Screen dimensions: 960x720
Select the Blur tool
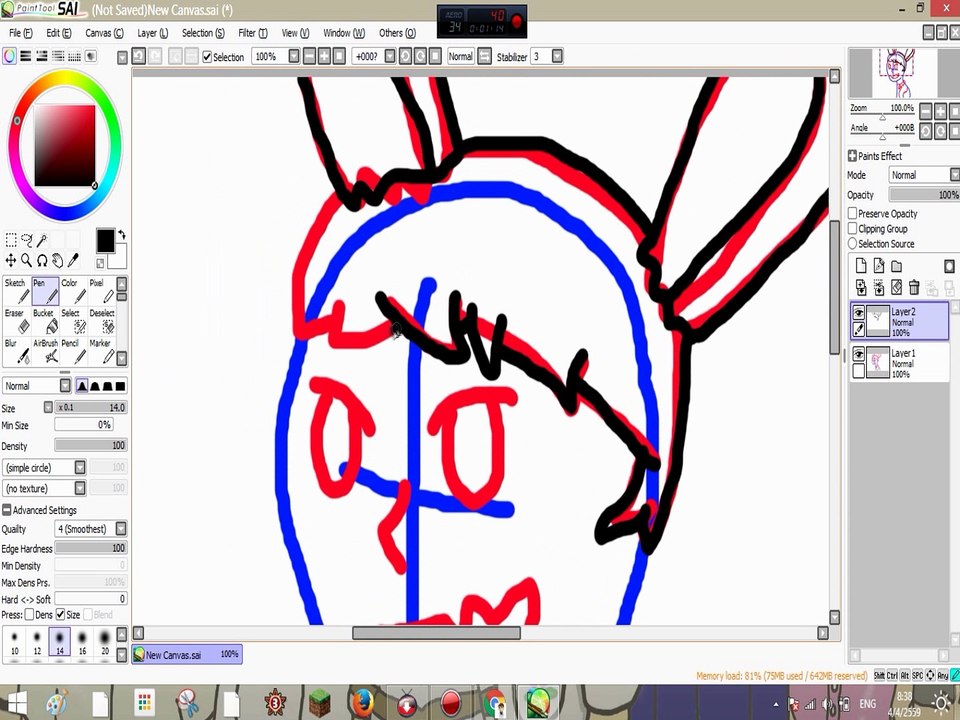click(17, 351)
